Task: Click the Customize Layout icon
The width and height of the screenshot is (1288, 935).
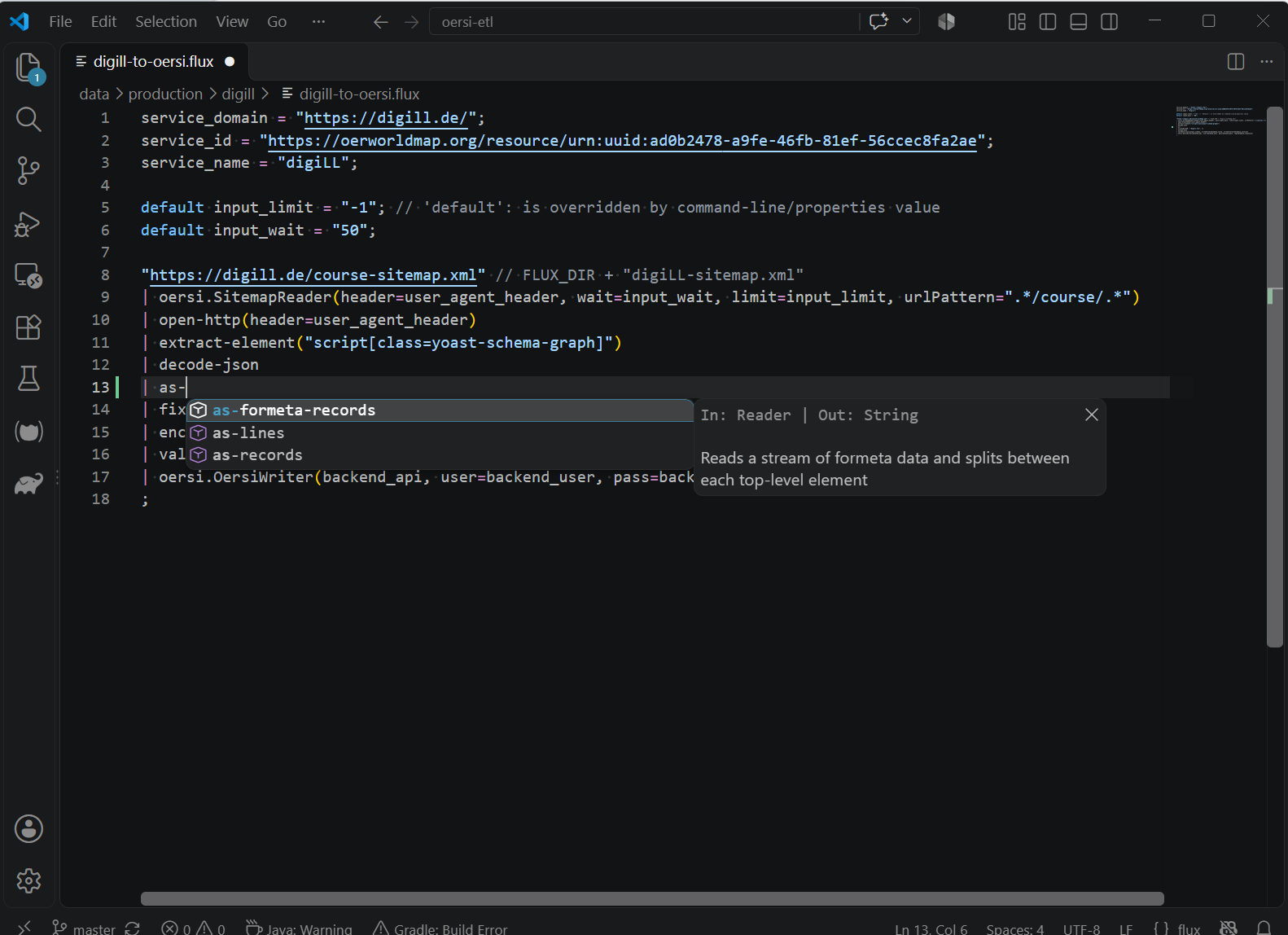Action: point(1017,22)
